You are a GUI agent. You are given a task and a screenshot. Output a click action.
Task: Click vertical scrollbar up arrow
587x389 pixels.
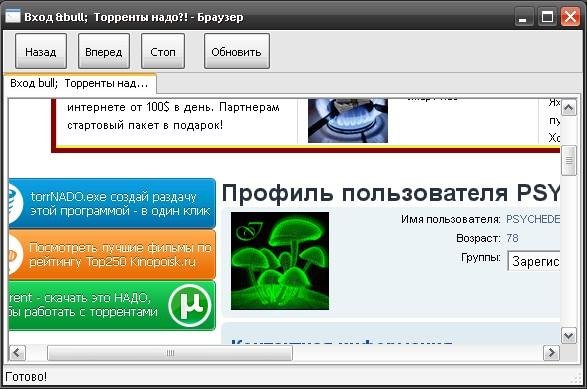click(569, 108)
